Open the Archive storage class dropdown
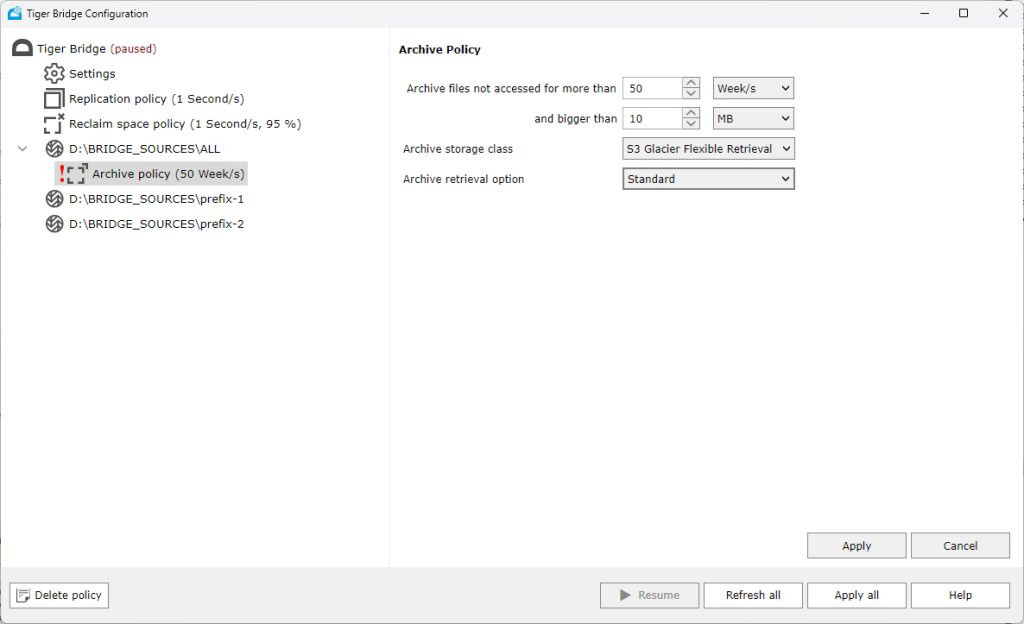The height and width of the screenshot is (624, 1024). (x=709, y=149)
